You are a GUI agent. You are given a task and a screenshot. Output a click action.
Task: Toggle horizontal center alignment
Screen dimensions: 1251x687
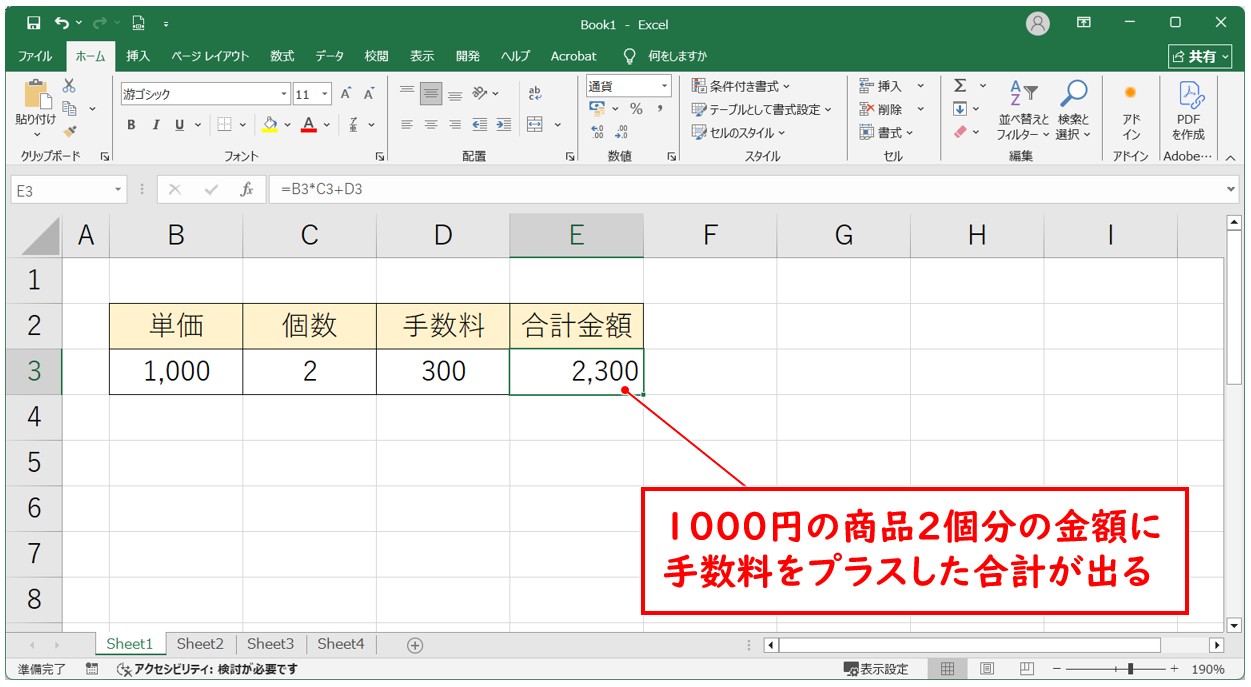tap(431, 125)
